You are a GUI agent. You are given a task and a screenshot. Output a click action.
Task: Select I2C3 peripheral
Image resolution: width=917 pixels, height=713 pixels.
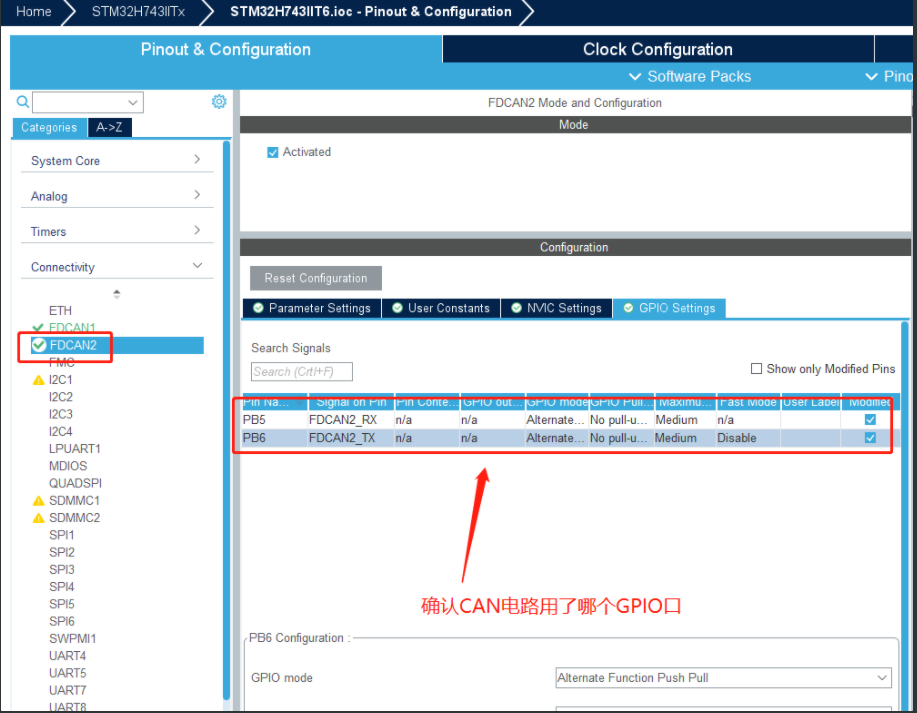coord(61,415)
